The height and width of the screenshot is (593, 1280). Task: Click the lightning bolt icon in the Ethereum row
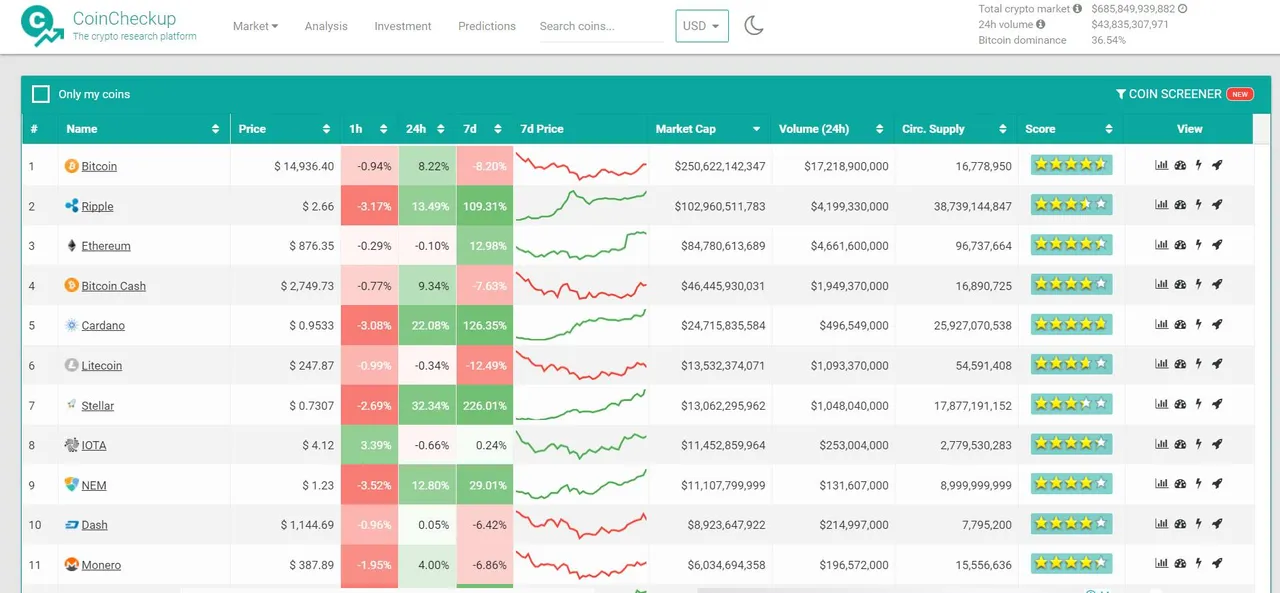pos(1198,244)
